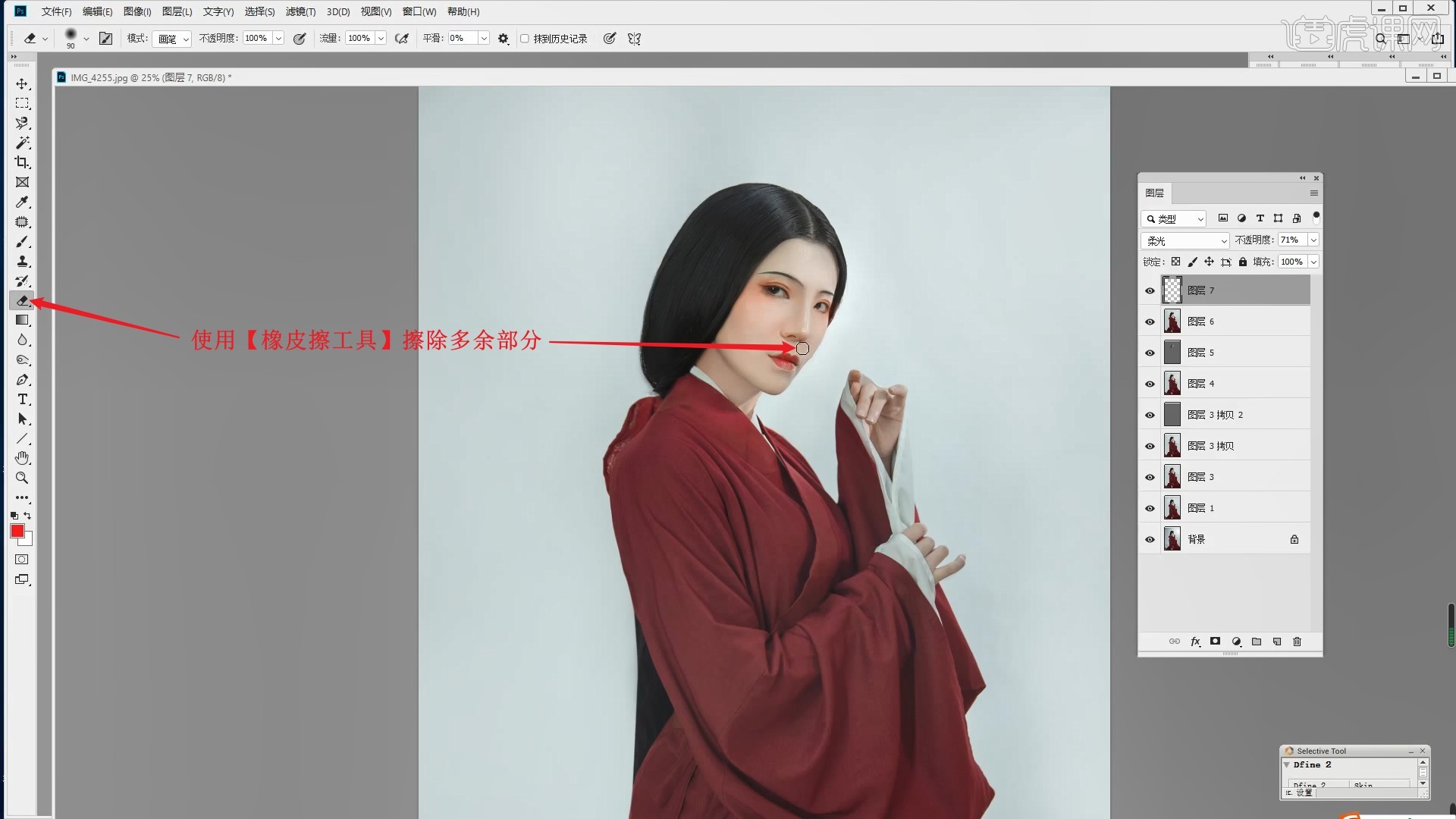
Task: Add a layer style with fx icon
Action: 1195,642
